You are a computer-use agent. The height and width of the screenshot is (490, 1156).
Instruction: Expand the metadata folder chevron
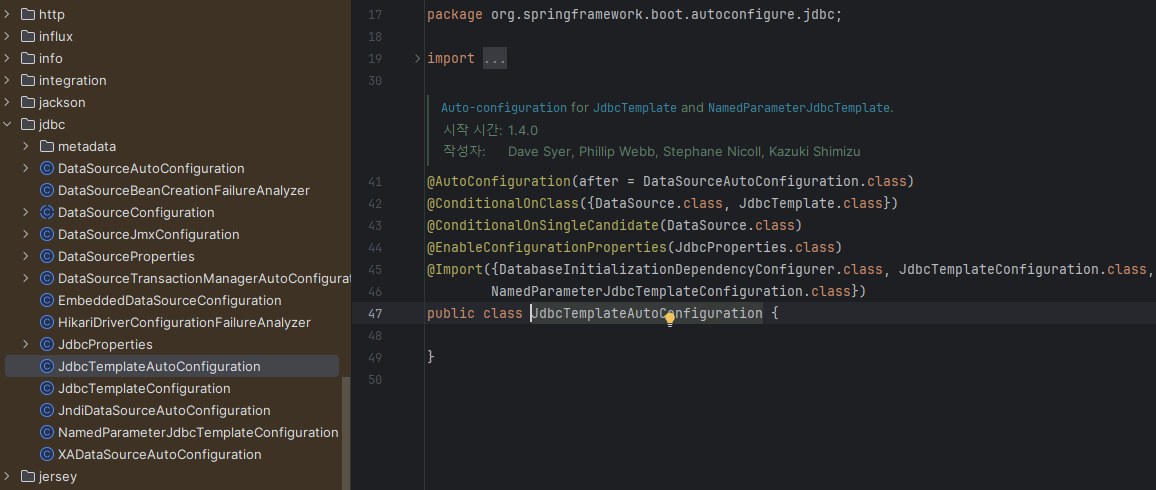point(27,147)
